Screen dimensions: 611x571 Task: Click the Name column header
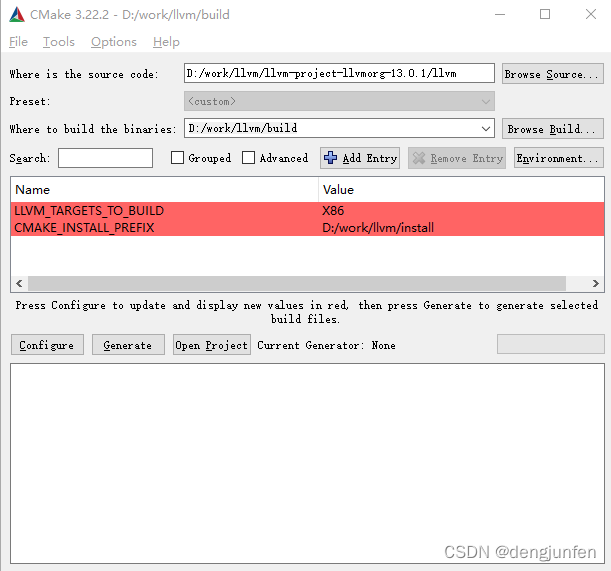click(164, 190)
